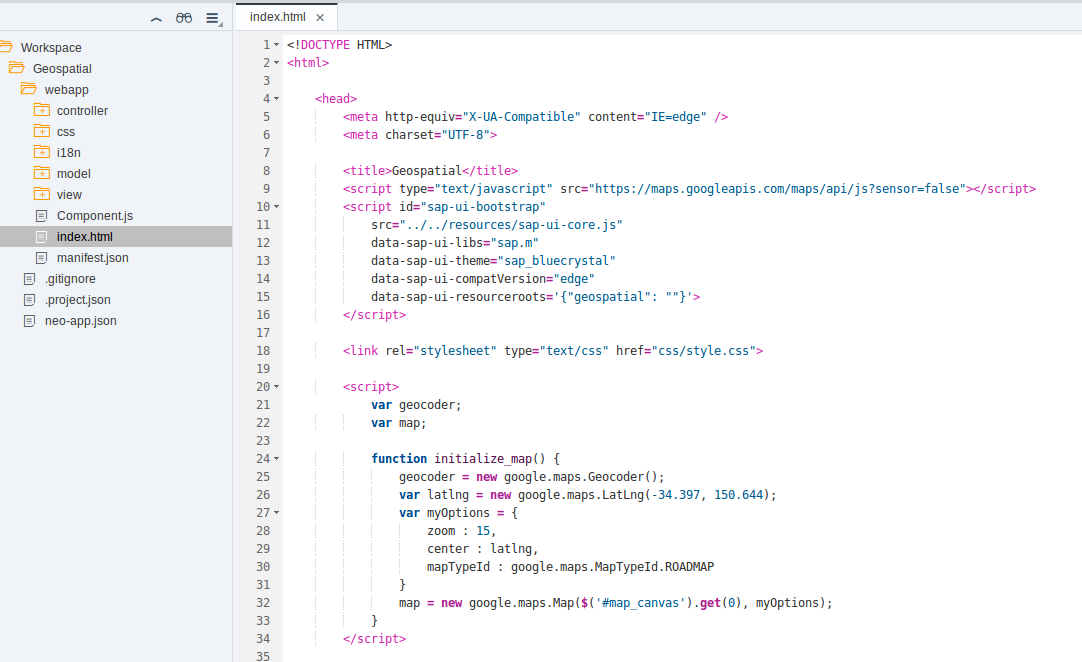Viewport: 1082px width, 662px height.
Task: Open the view folder
Action: 69,195
